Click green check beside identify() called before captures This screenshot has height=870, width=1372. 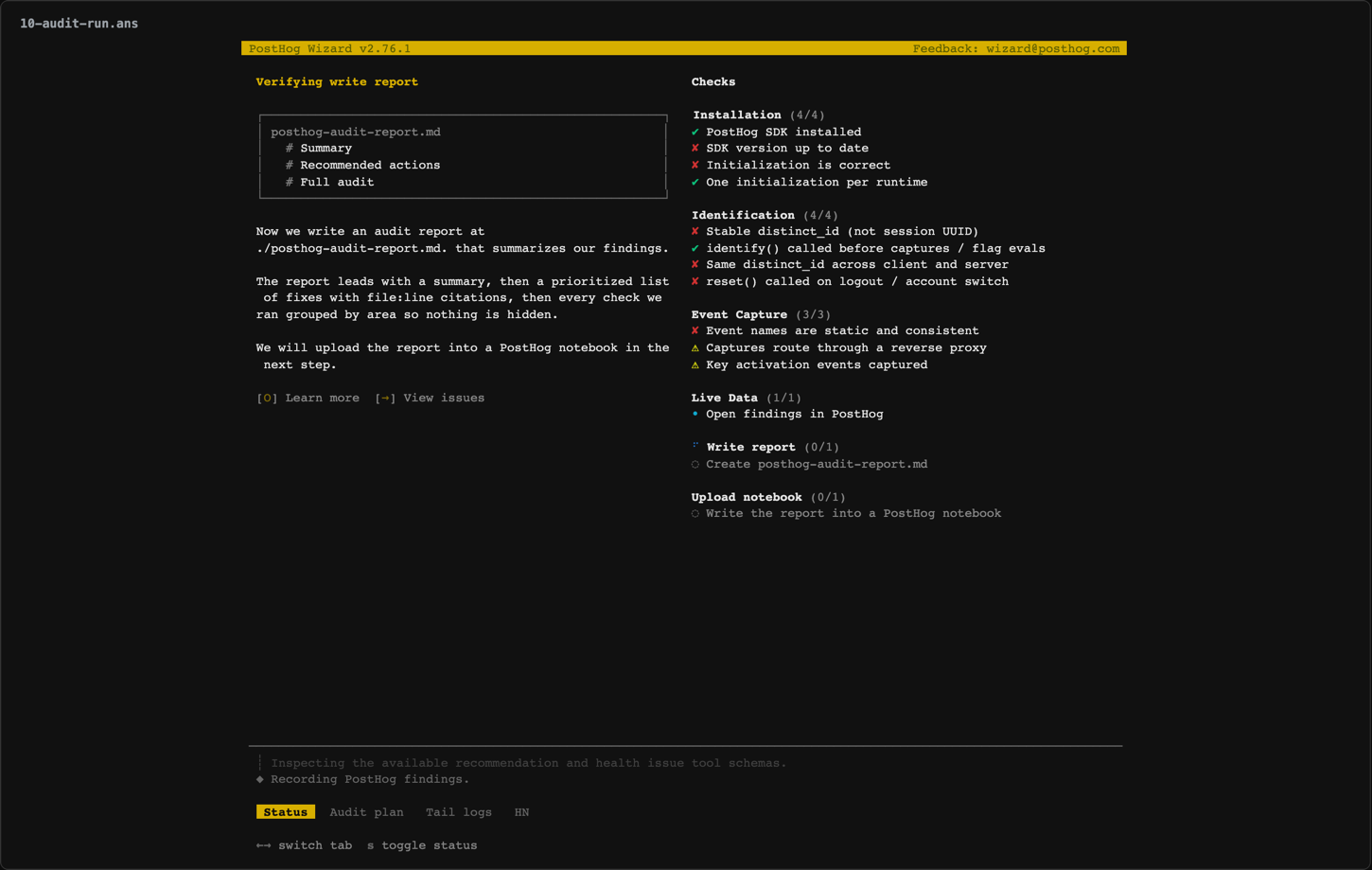[x=695, y=248]
